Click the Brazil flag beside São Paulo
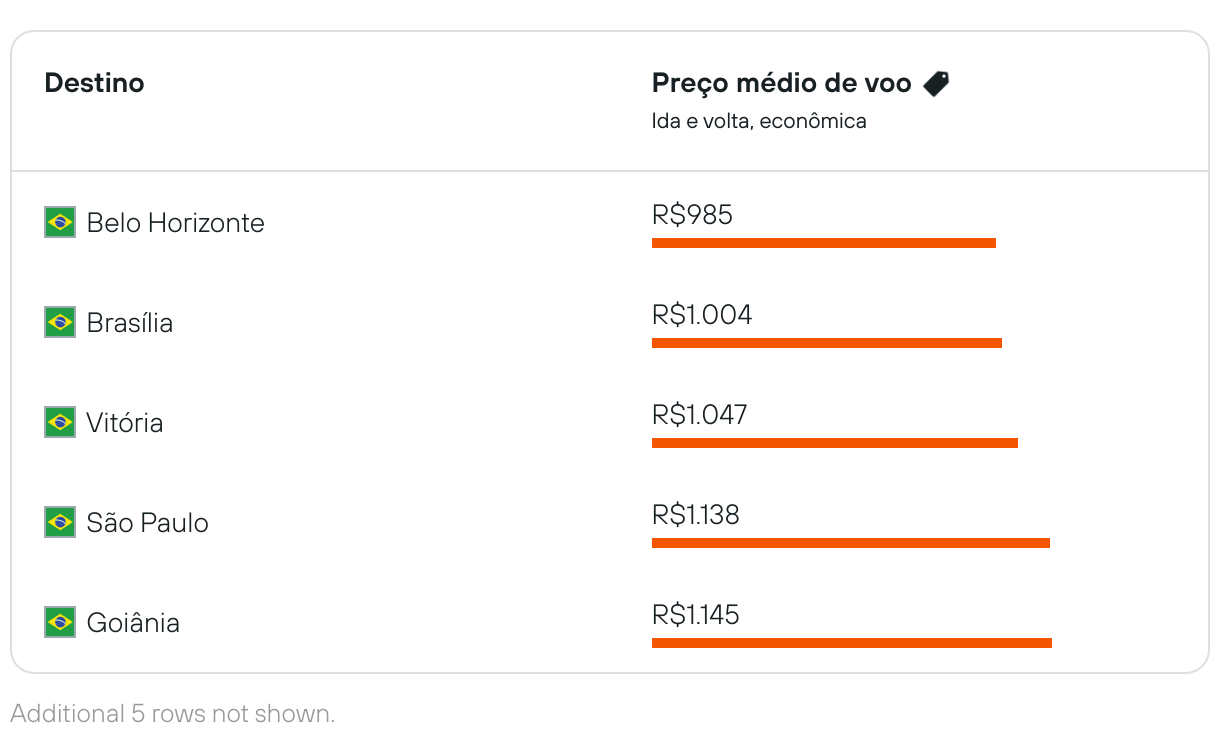The width and height of the screenshot is (1220, 740). 60,522
